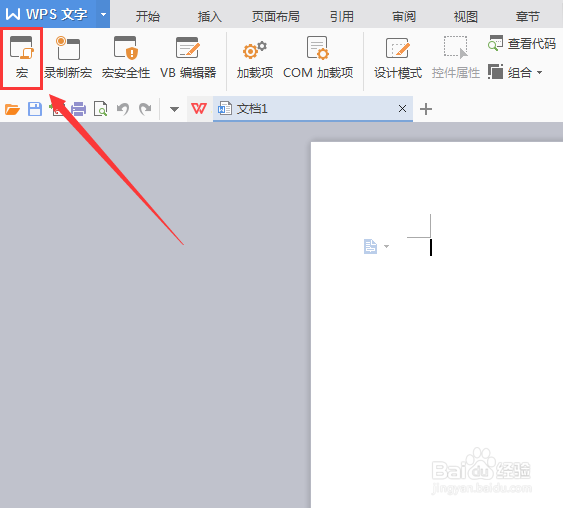Viewport: 563px width, 508px height.
Task: Redo the last action
Action: [x=145, y=109]
